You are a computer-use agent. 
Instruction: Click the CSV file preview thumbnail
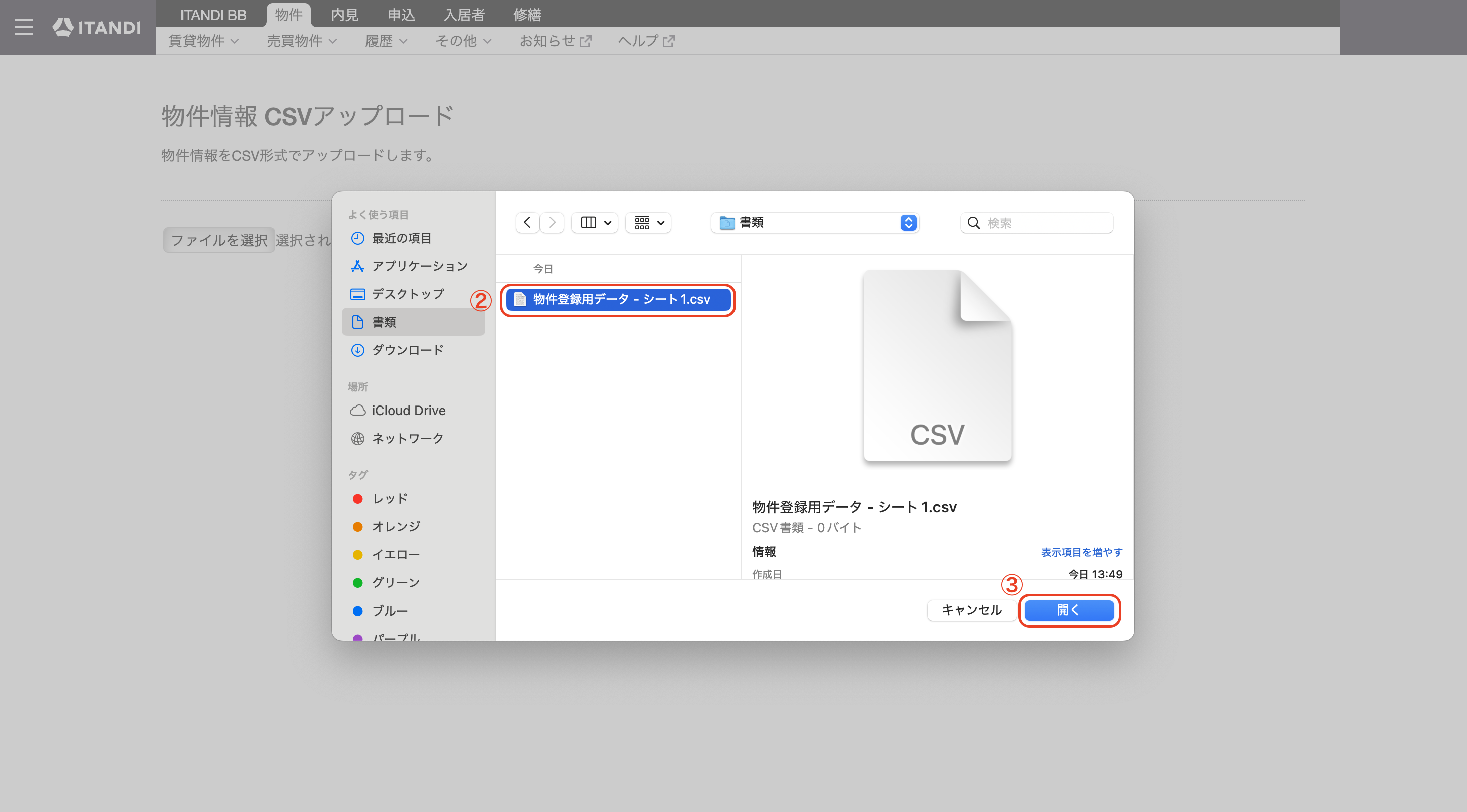(938, 365)
